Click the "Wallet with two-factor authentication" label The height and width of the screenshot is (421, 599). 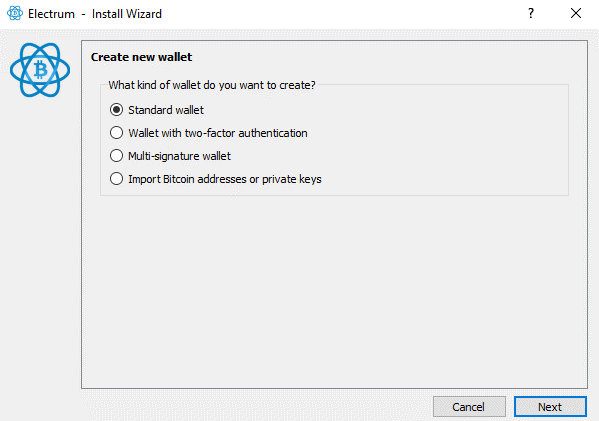[x=218, y=133]
